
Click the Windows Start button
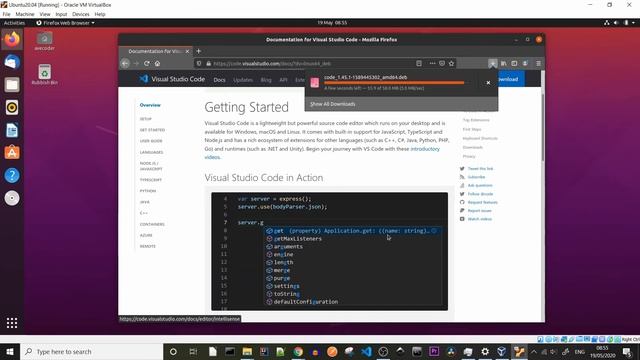click(10, 351)
